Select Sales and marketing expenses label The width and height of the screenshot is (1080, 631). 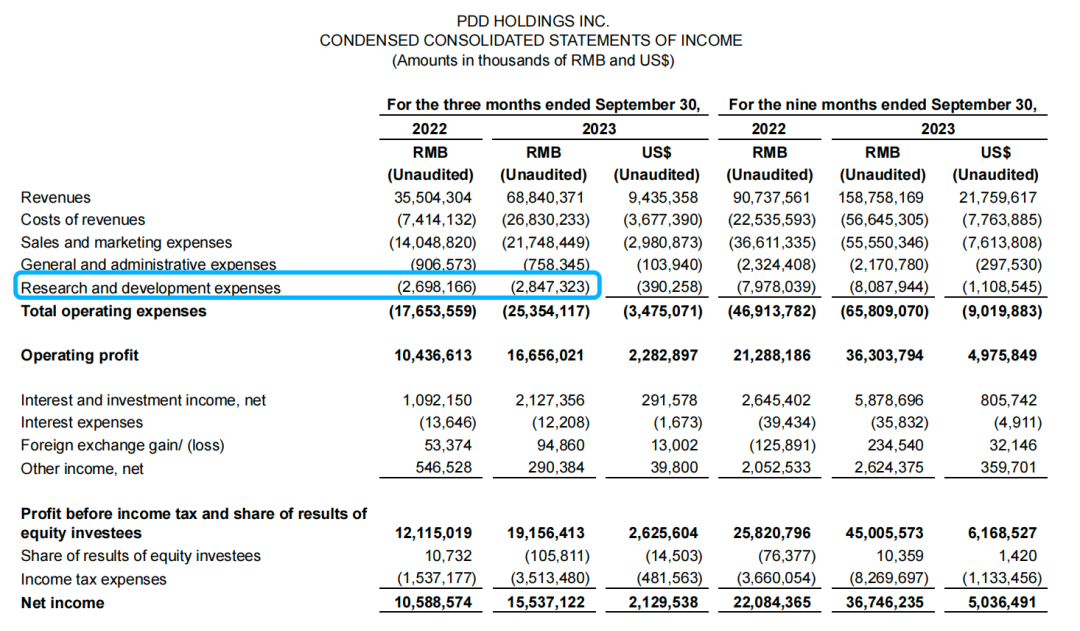pyautogui.click(x=127, y=242)
